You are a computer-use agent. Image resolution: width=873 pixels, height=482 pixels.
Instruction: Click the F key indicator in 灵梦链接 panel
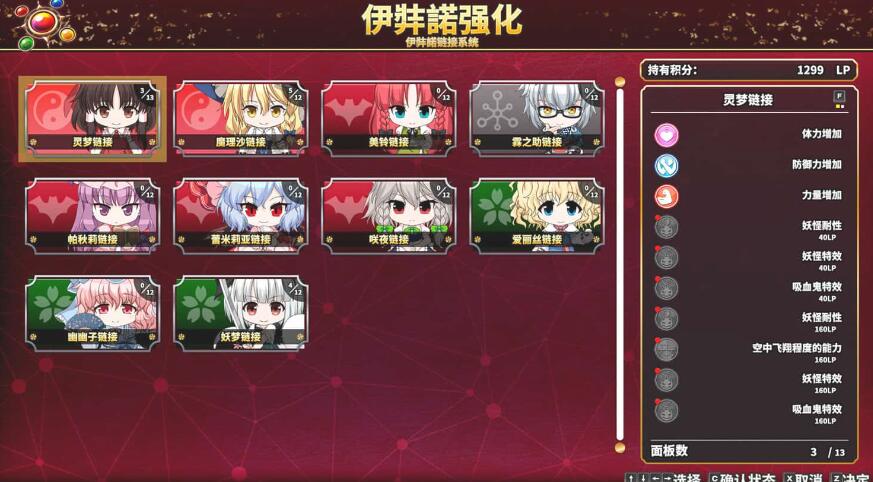[x=839, y=96]
